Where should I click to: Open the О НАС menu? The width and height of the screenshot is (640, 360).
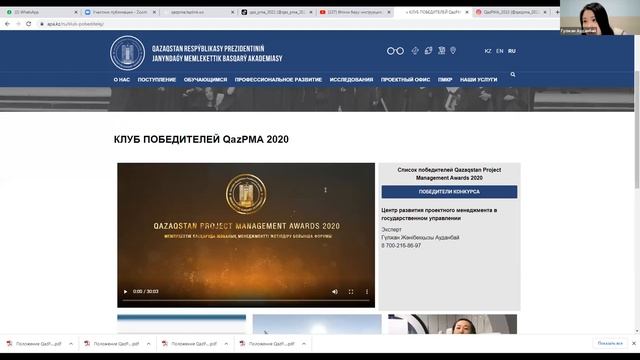pos(122,80)
